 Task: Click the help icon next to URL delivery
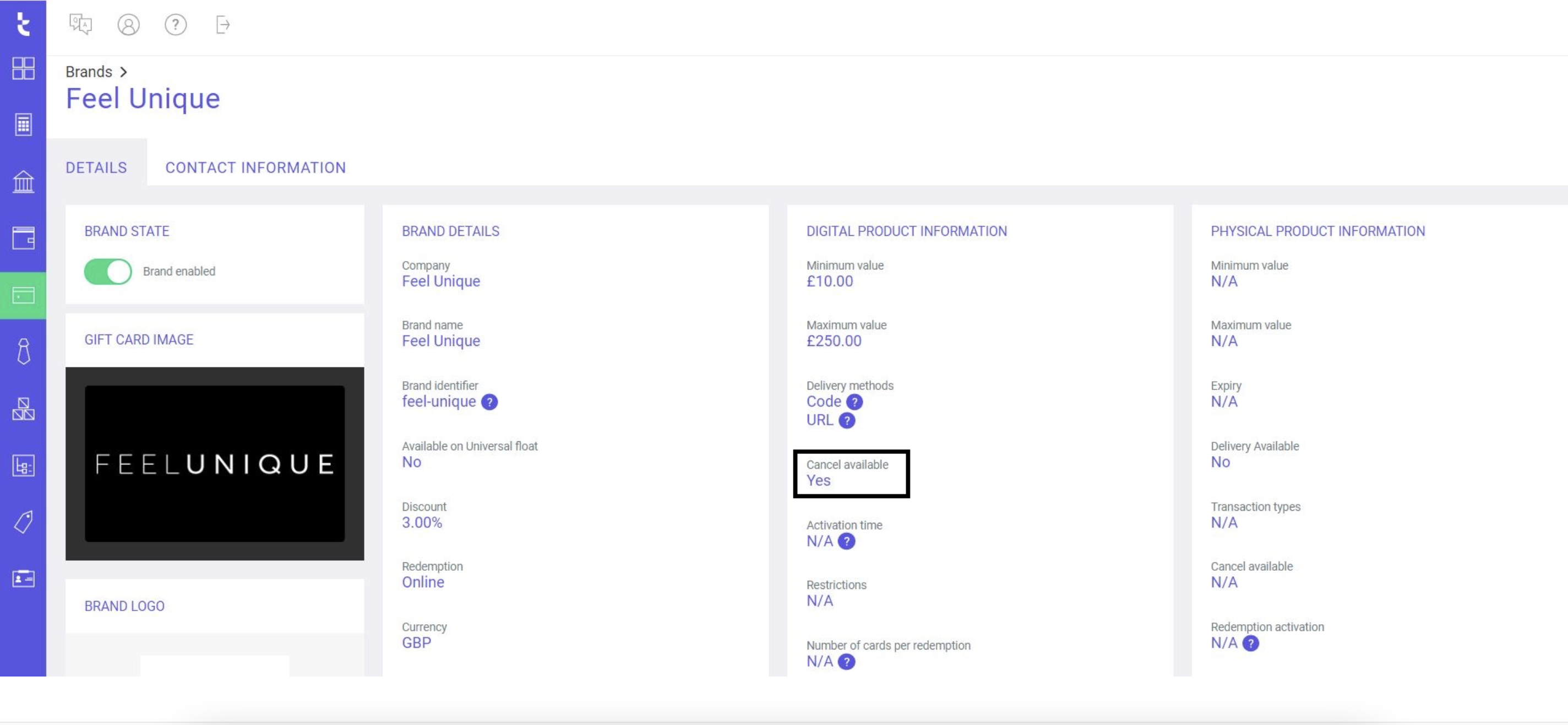pyautogui.click(x=847, y=420)
